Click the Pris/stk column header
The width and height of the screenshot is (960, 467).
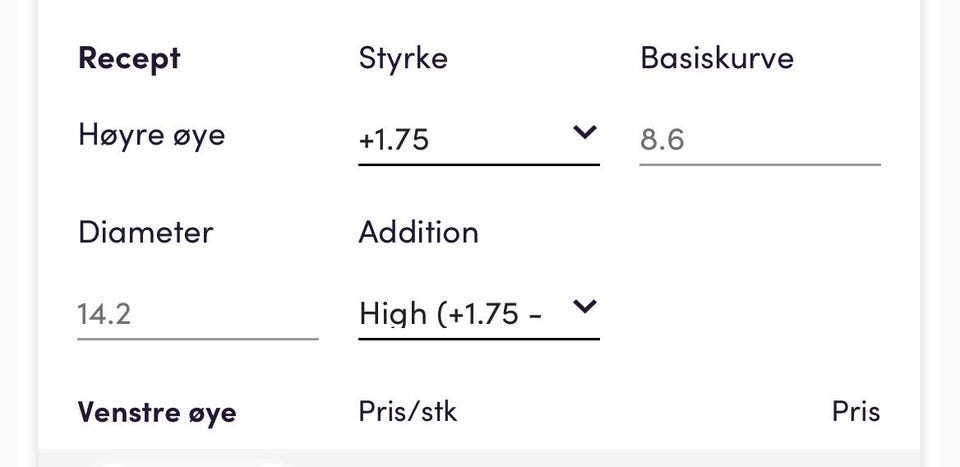click(408, 412)
